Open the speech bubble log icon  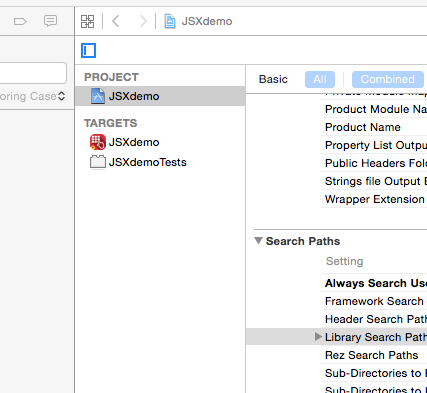point(50,21)
